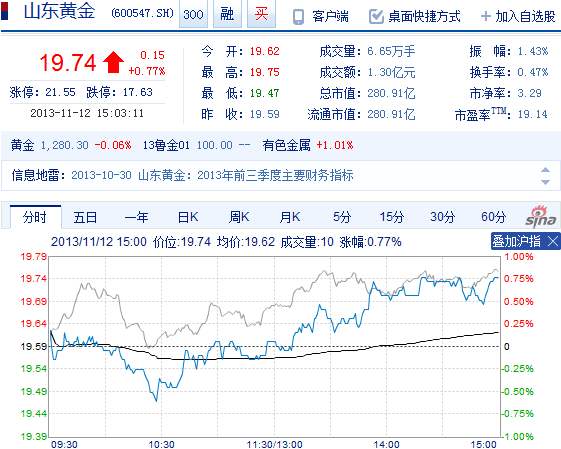Click the 总市值 280.91亿 value
561x449 pixels.
pos(391,93)
